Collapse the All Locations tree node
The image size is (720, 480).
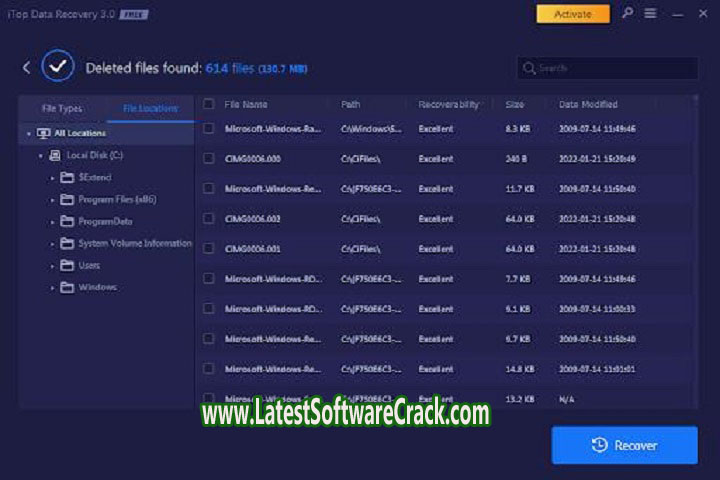click(x=29, y=134)
